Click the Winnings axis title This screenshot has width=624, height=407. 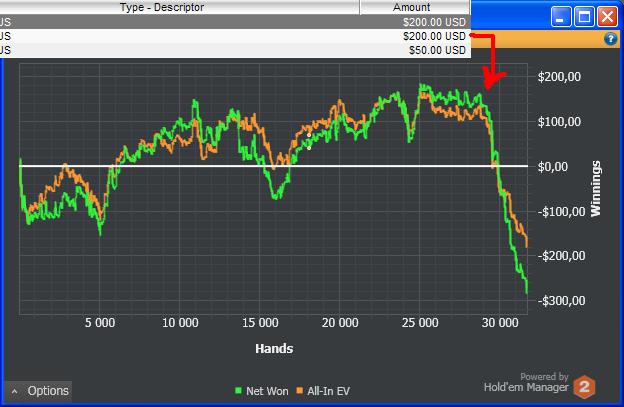click(x=596, y=189)
